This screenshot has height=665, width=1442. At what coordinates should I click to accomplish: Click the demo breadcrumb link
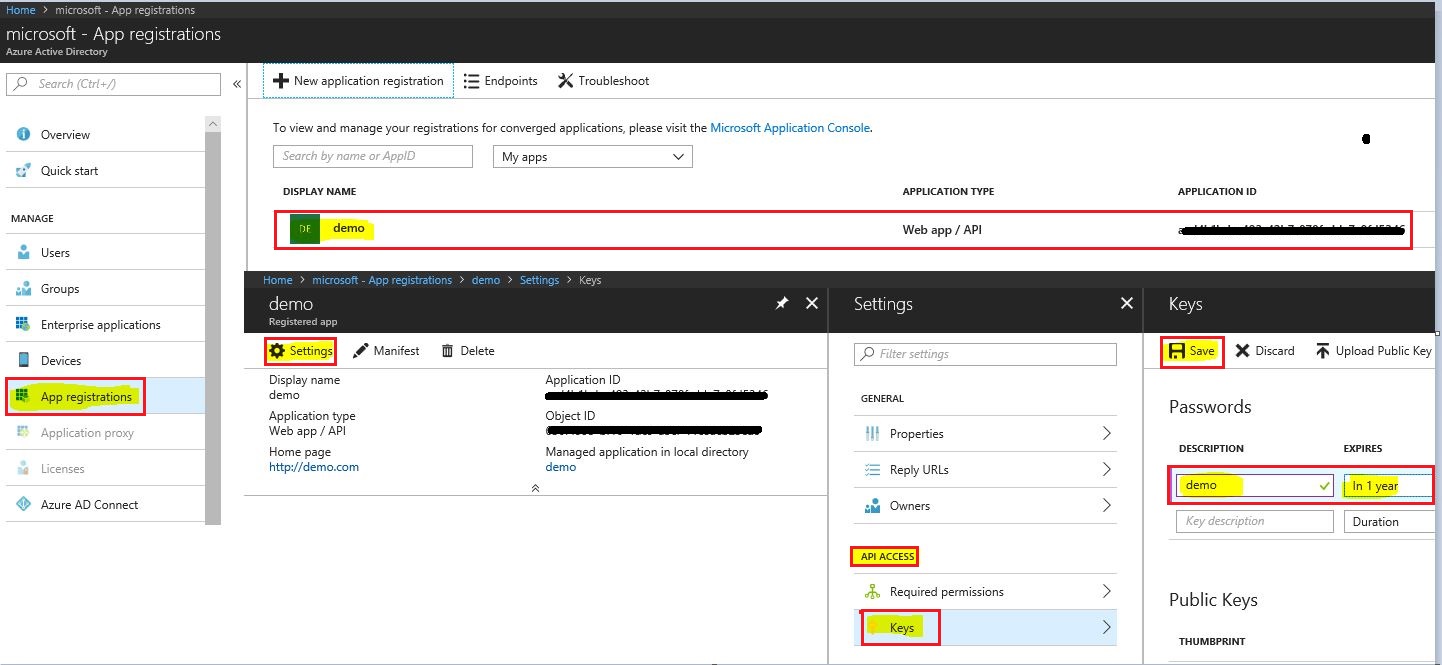486,280
